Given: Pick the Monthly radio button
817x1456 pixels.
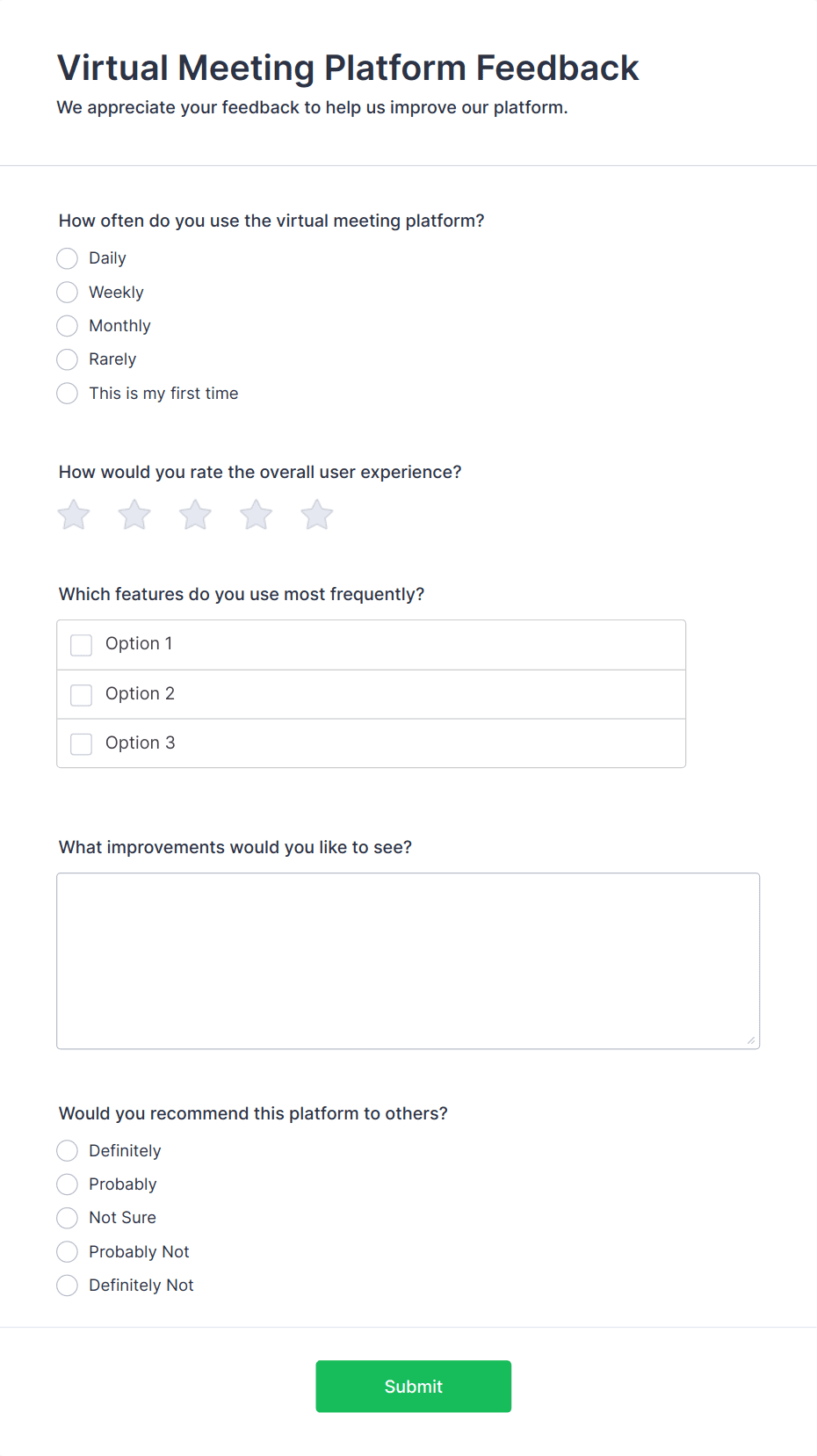Looking at the screenshot, I should (67, 326).
